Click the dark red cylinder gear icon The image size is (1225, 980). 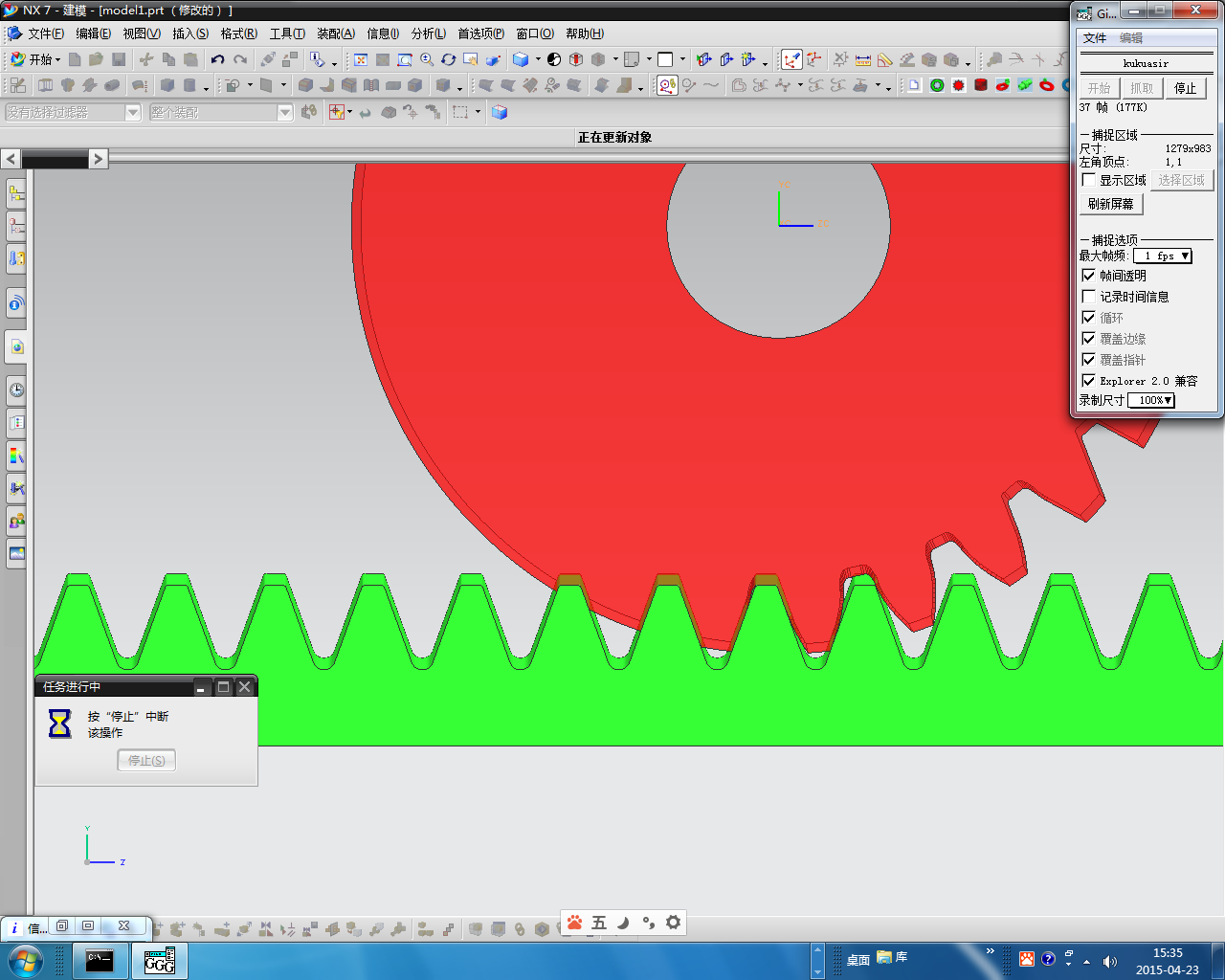pos(981,85)
